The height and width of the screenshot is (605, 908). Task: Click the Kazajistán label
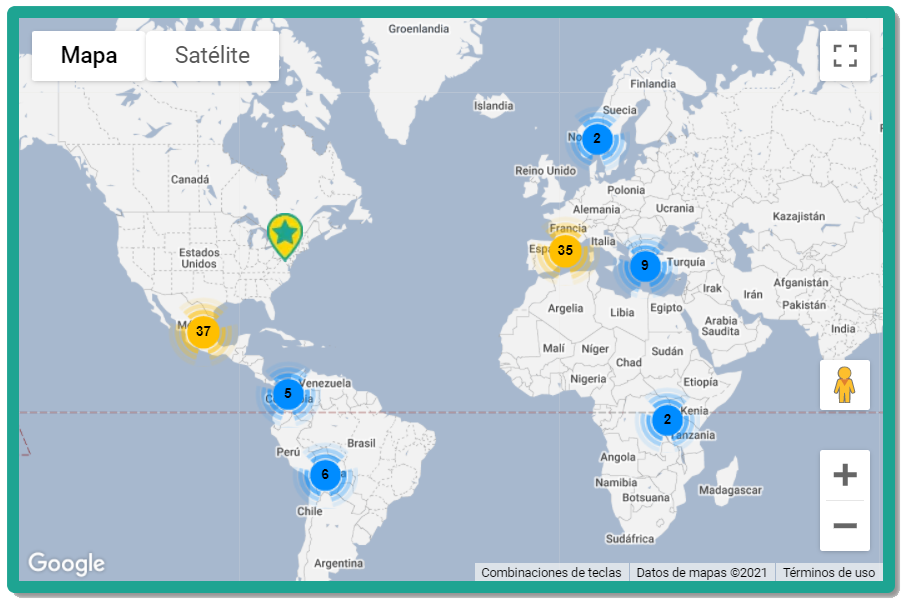pos(799,217)
